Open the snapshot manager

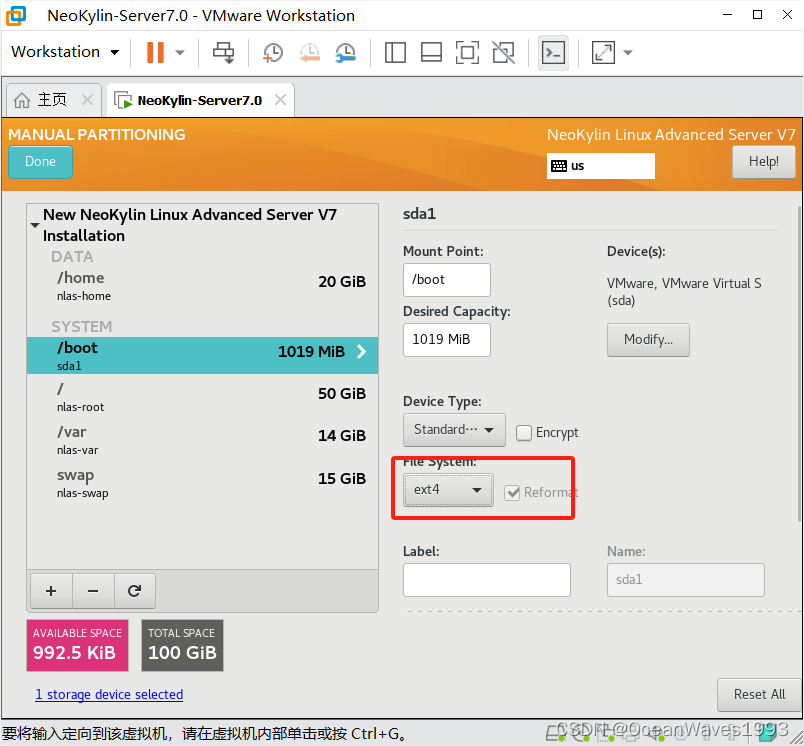click(346, 52)
